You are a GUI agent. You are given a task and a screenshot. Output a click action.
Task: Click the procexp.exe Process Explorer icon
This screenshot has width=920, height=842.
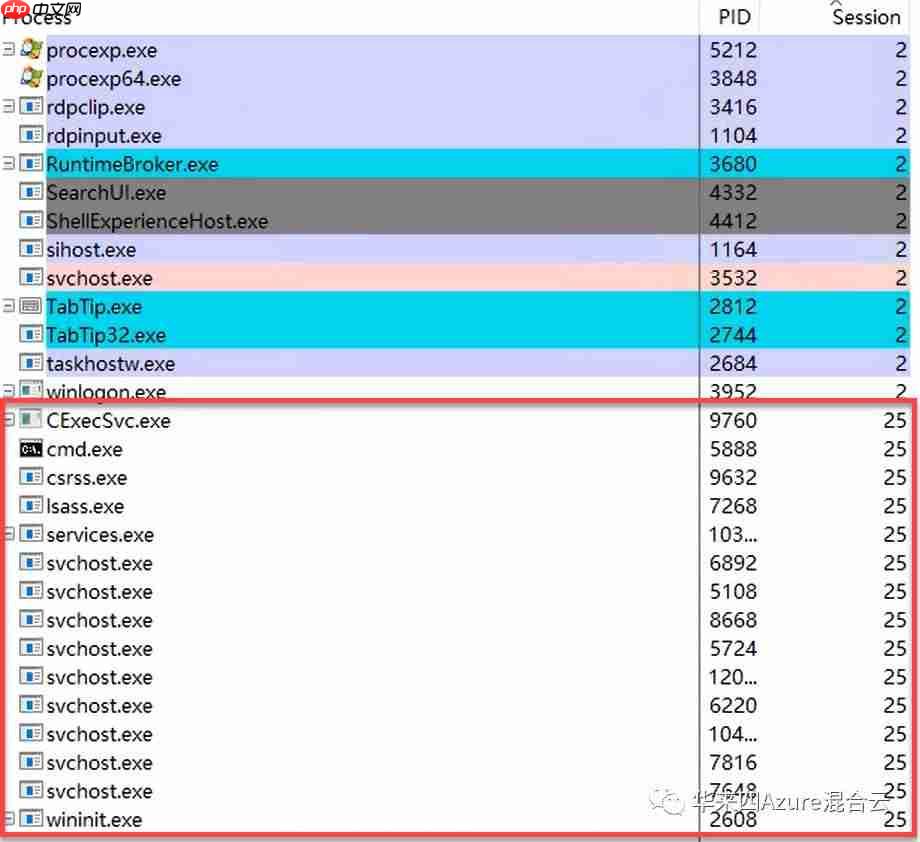30,50
